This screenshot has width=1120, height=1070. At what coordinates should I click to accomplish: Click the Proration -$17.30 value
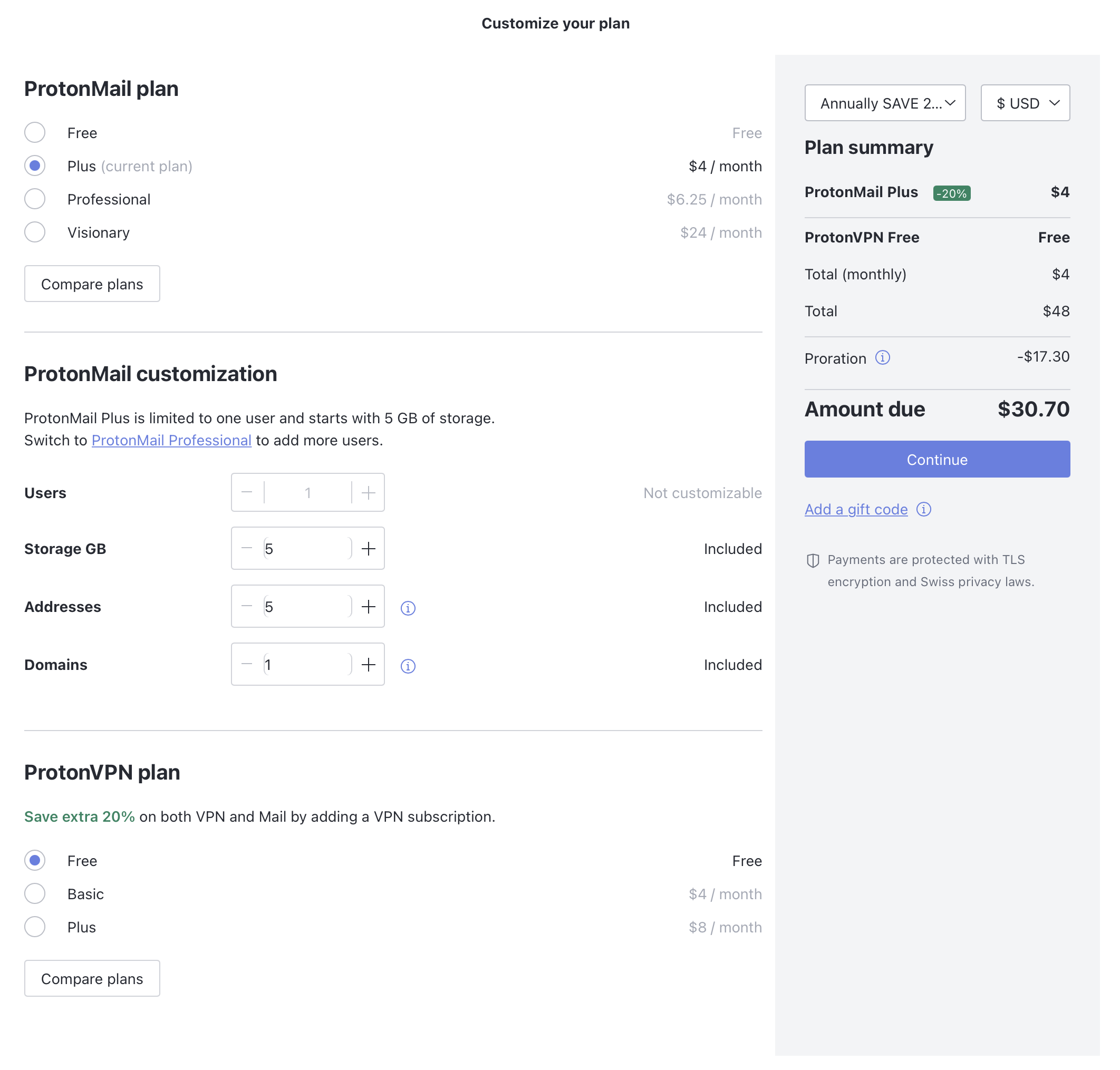(x=1043, y=357)
